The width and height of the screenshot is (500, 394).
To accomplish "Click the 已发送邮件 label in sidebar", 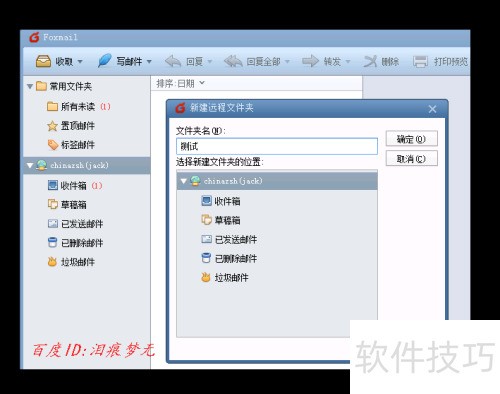I will click(x=82, y=224).
